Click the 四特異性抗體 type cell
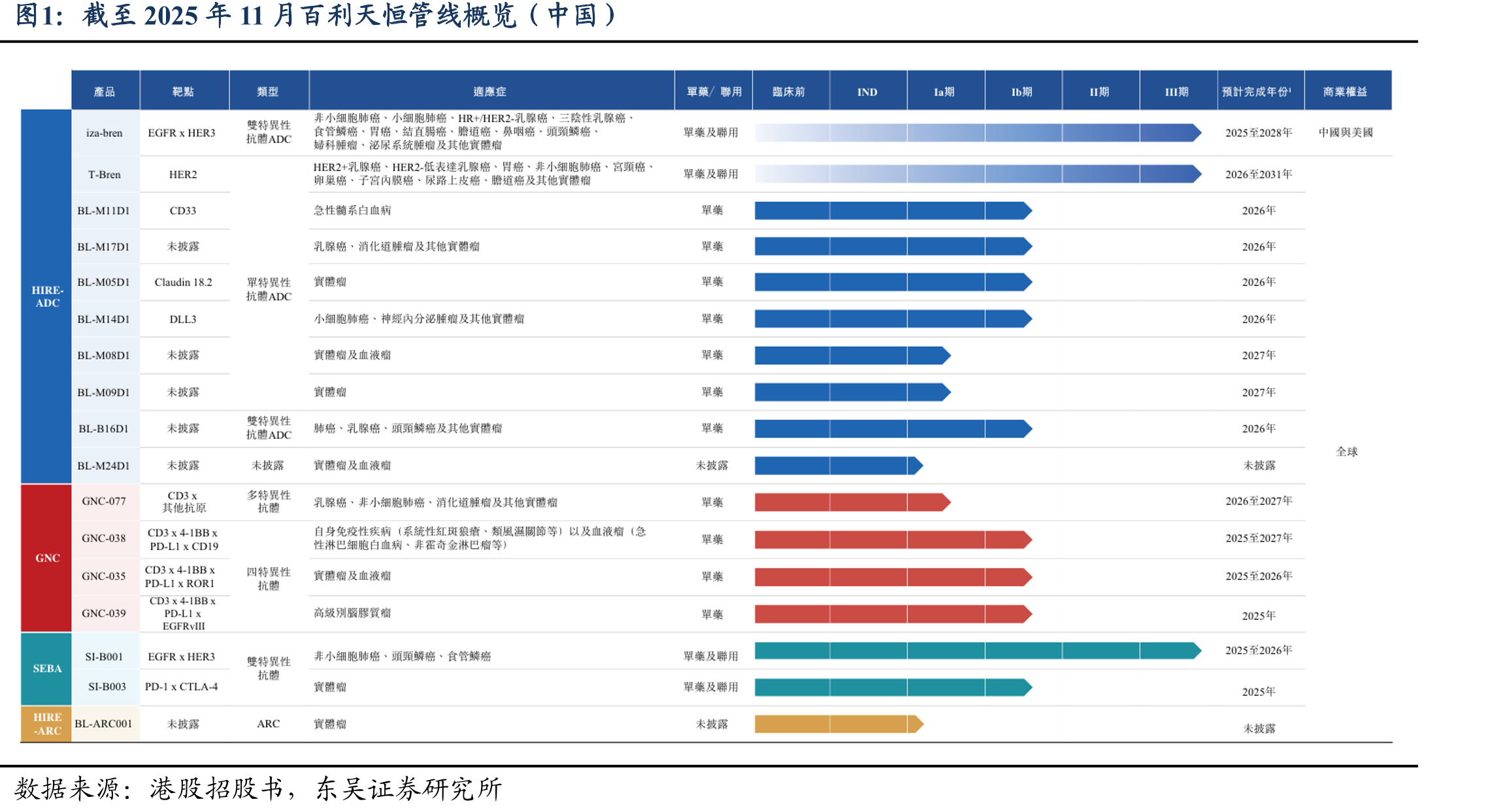1490x812 pixels. click(x=269, y=578)
